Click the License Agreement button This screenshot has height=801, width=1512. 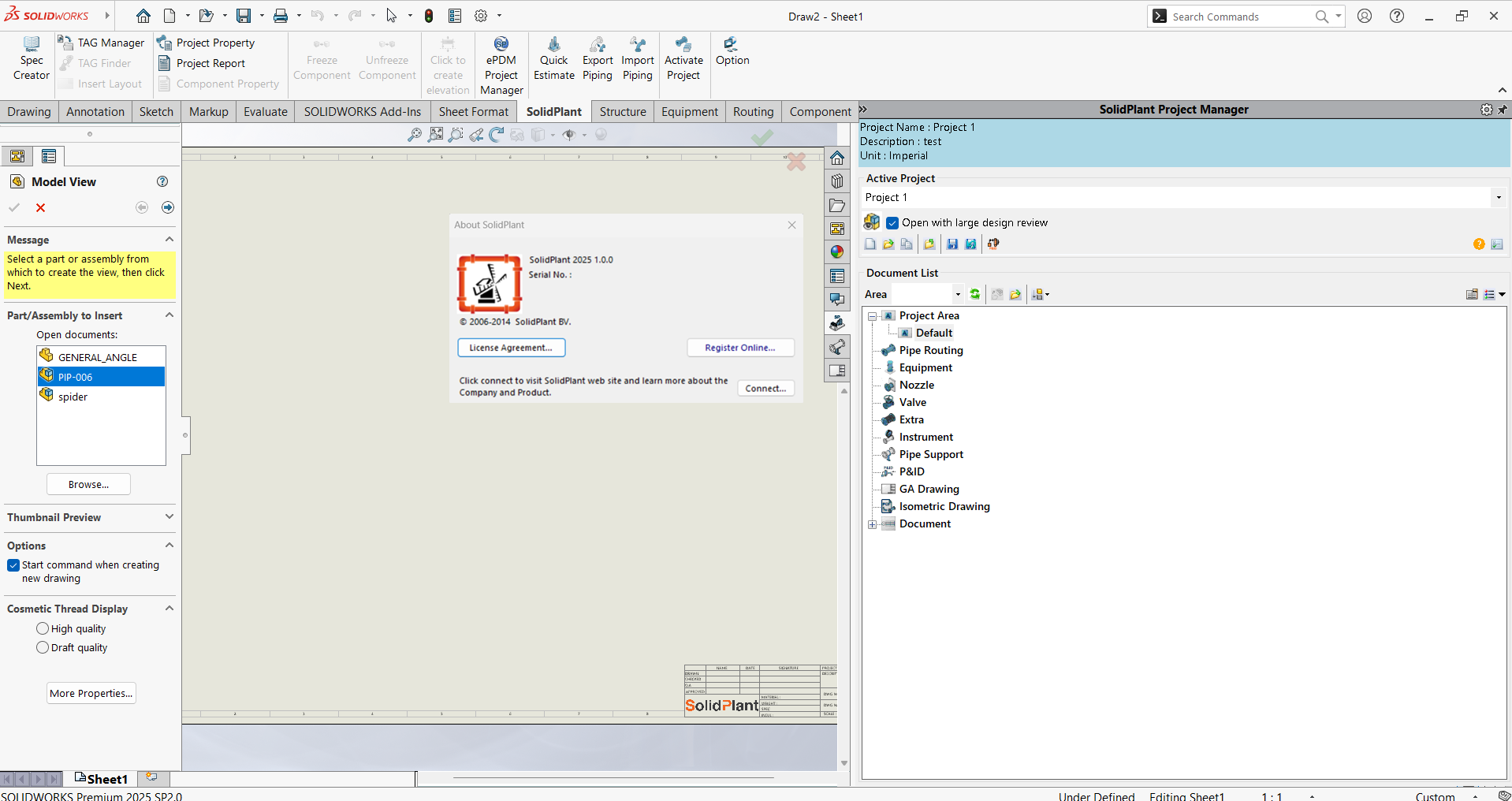[x=511, y=348]
